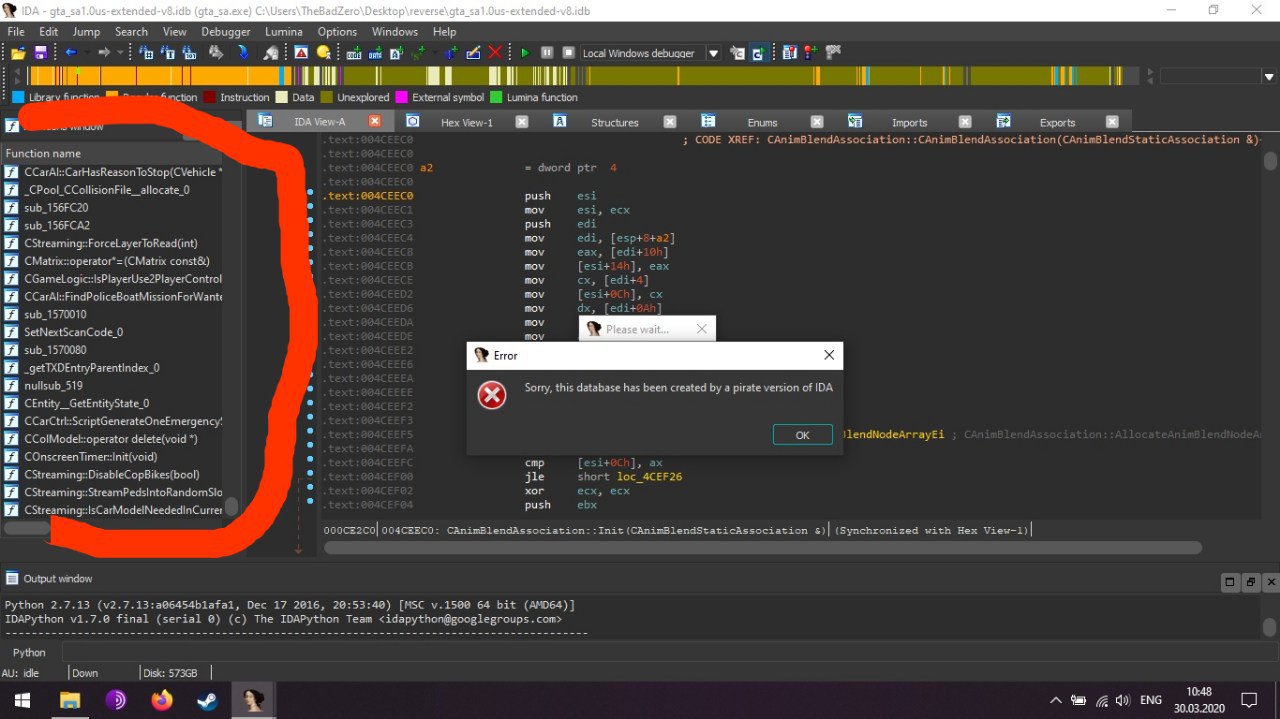Screen dimensions: 1280x719
Task: Open the Windows menu
Action: pos(395,32)
